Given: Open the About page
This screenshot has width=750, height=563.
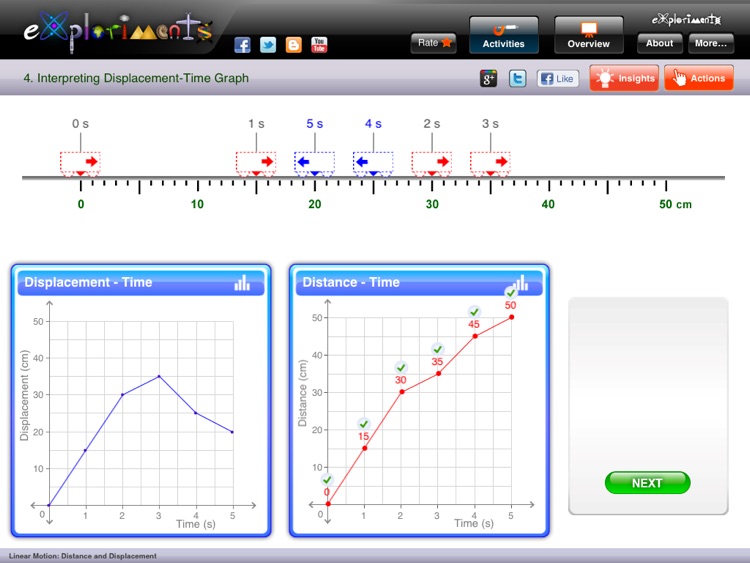Looking at the screenshot, I should 660,43.
